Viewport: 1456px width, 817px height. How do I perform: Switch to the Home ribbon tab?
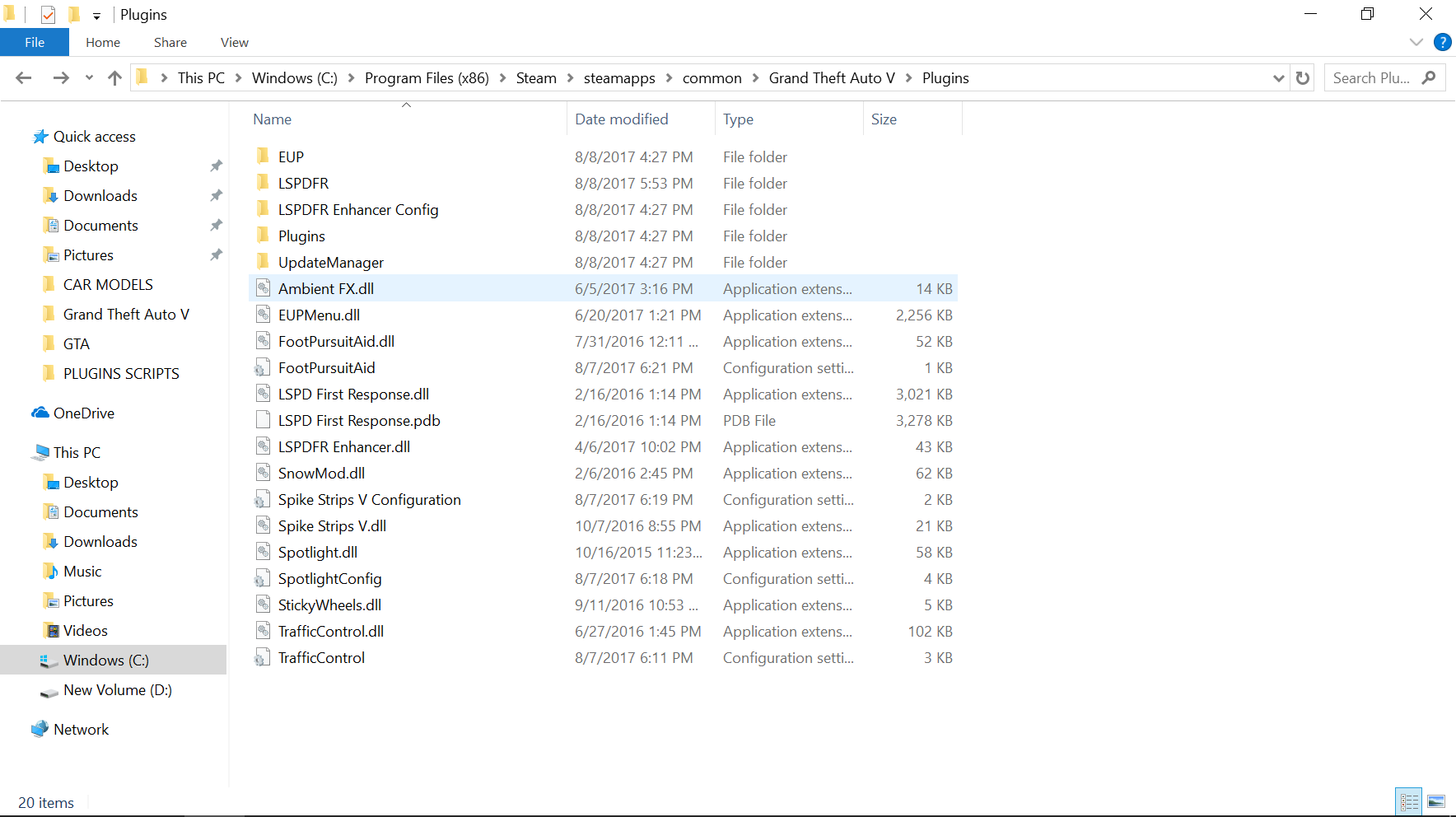click(x=103, y=43)
